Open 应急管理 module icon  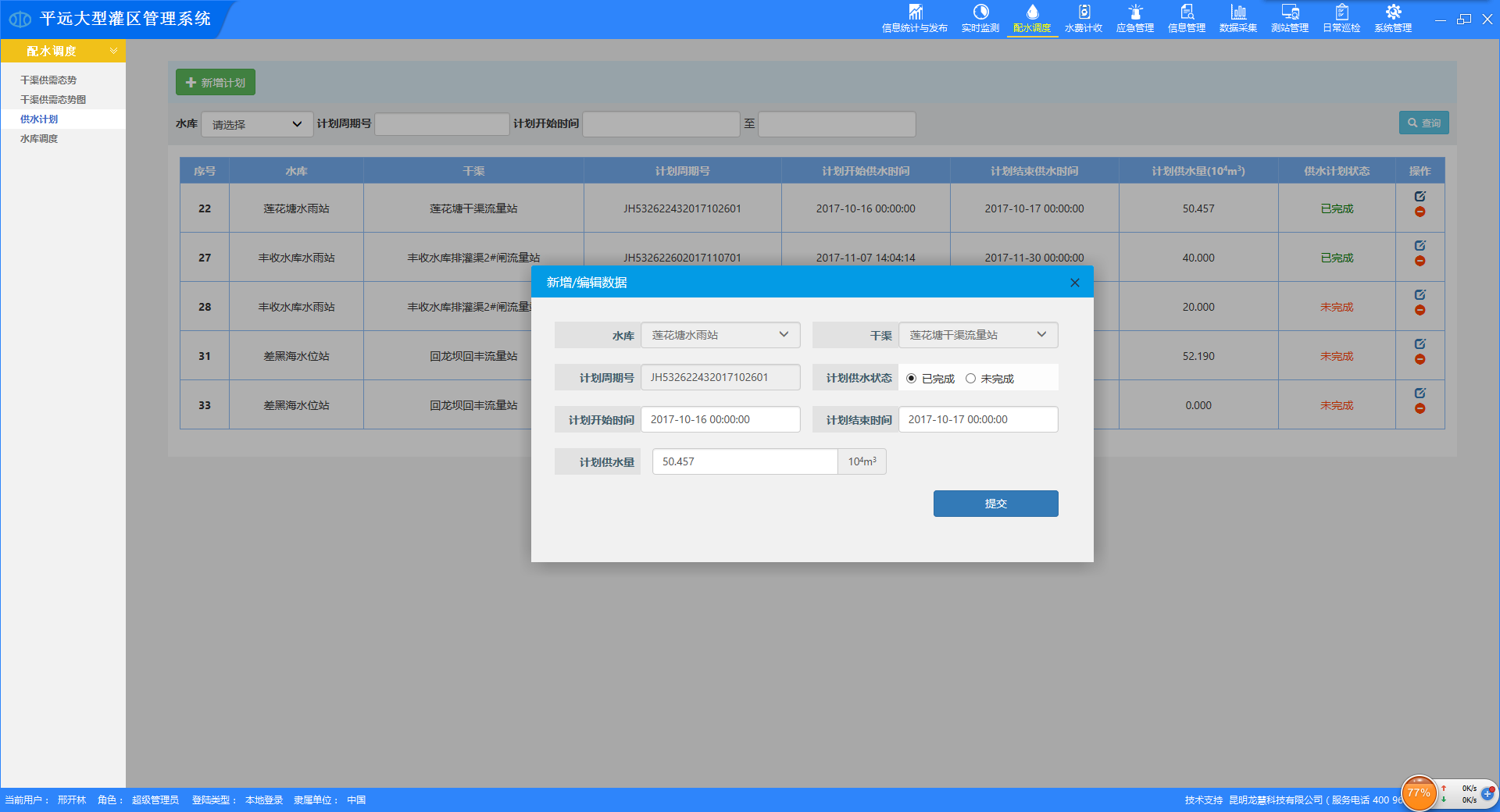click(1135, 12)
